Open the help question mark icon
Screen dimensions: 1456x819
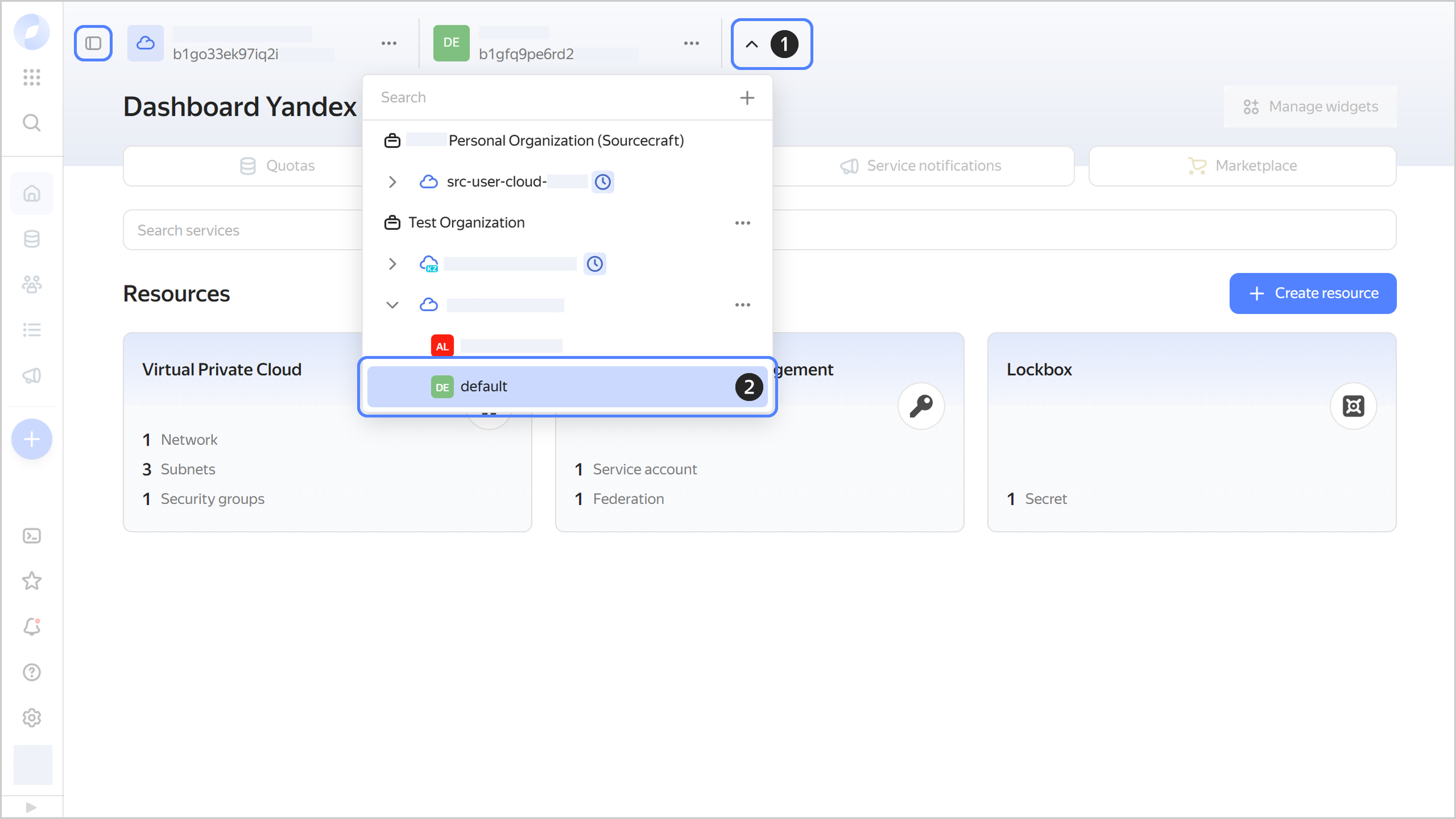click(x=32, y=672)
